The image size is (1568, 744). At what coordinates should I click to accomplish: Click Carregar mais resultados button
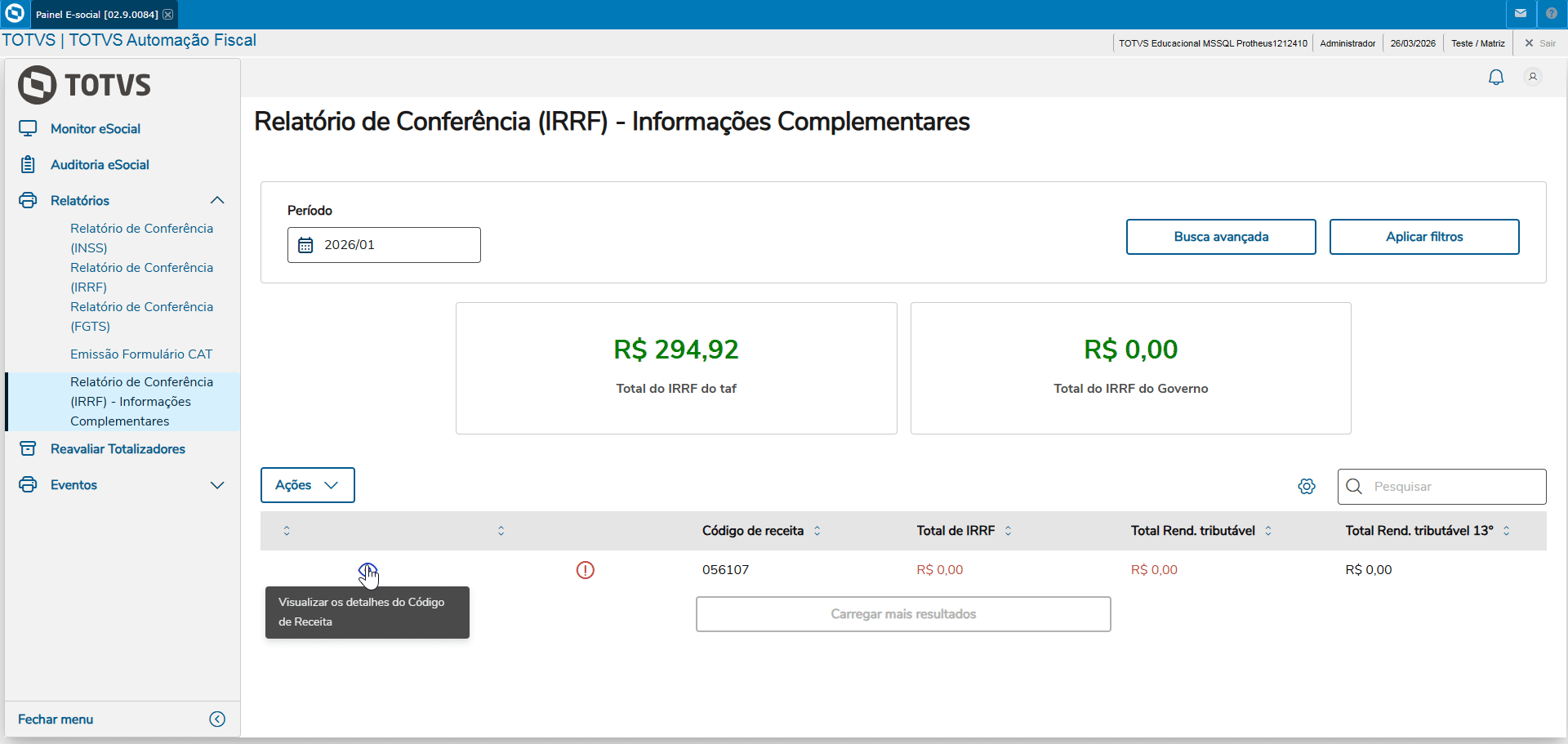click(903, 614)
